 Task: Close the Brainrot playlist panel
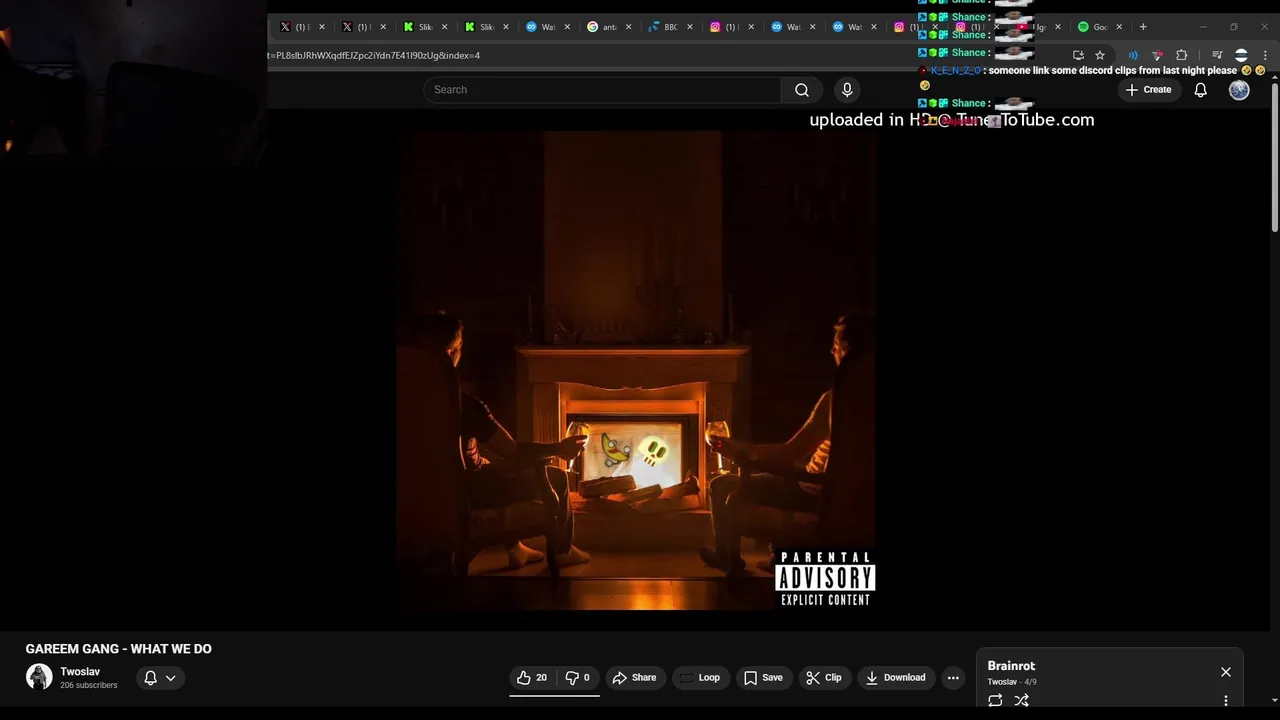point(1226,672)
